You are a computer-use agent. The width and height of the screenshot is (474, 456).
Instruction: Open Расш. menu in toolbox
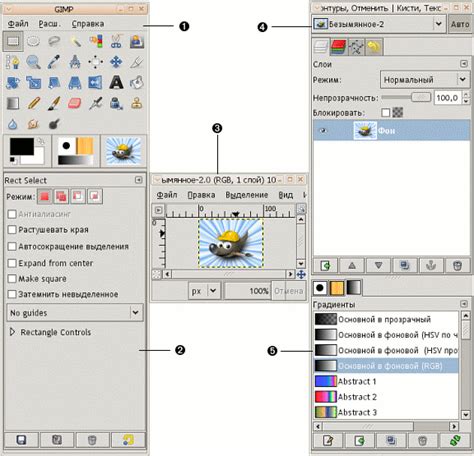coord(49,24)
